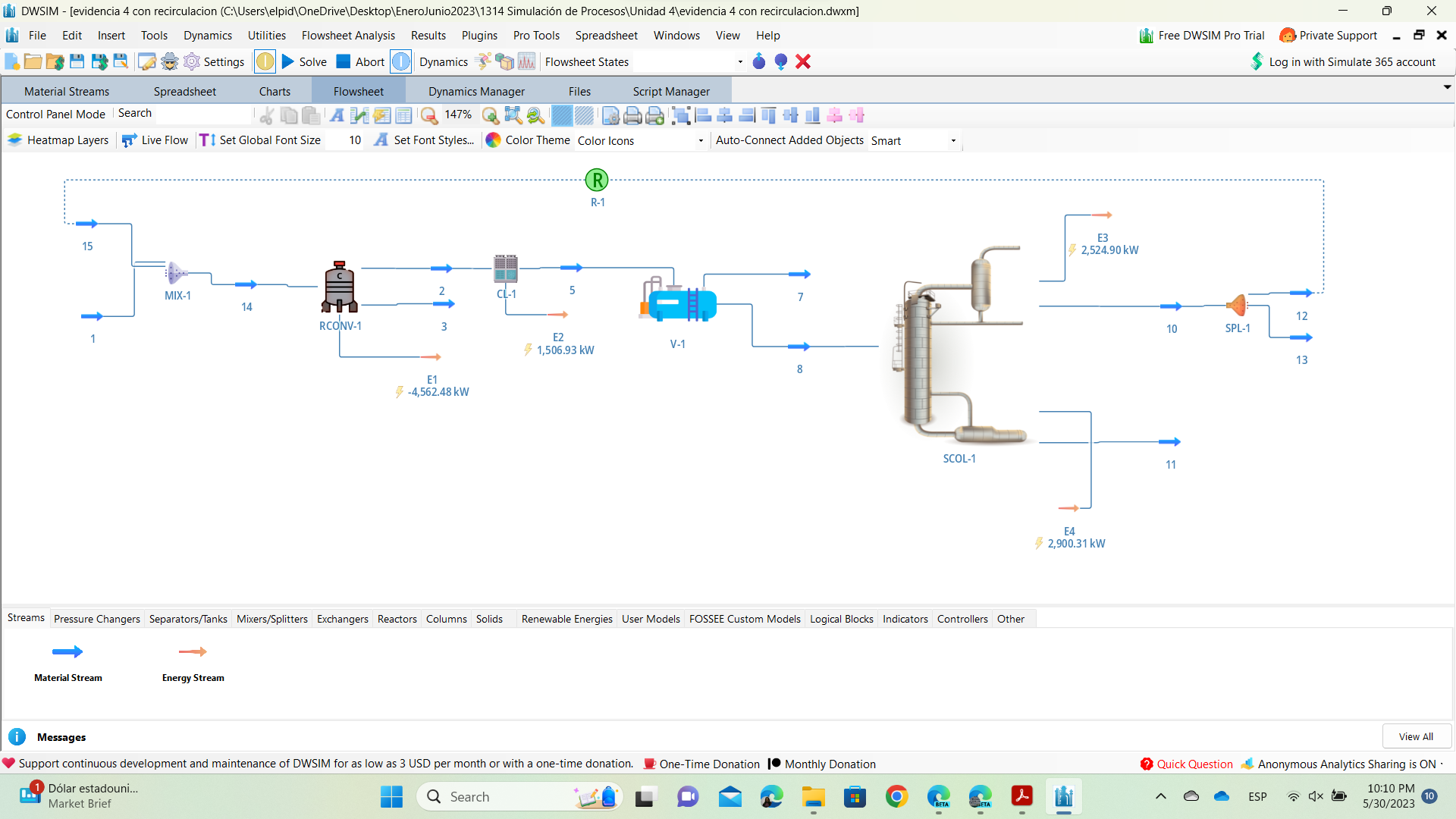Click the zoom out magnifier icon
This screenshot has height=819, width=1456.
[x=429, y=115]
